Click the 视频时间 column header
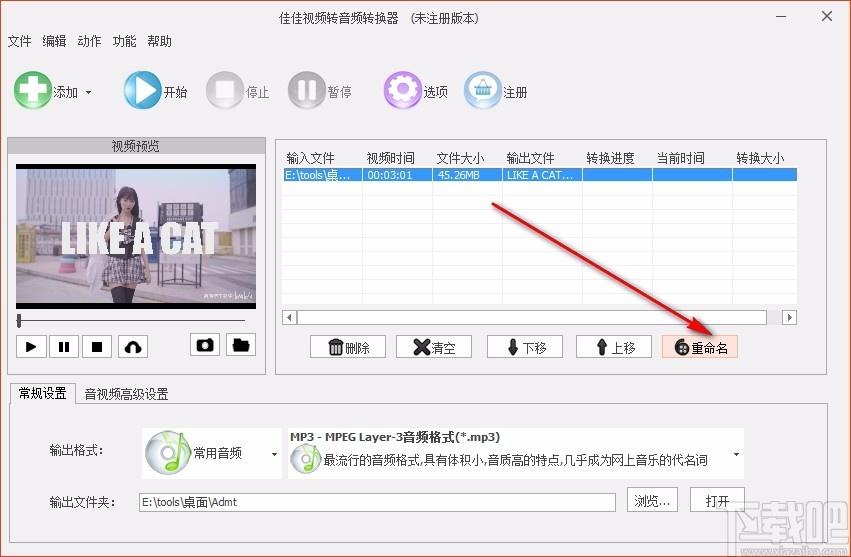 [391, 158]
